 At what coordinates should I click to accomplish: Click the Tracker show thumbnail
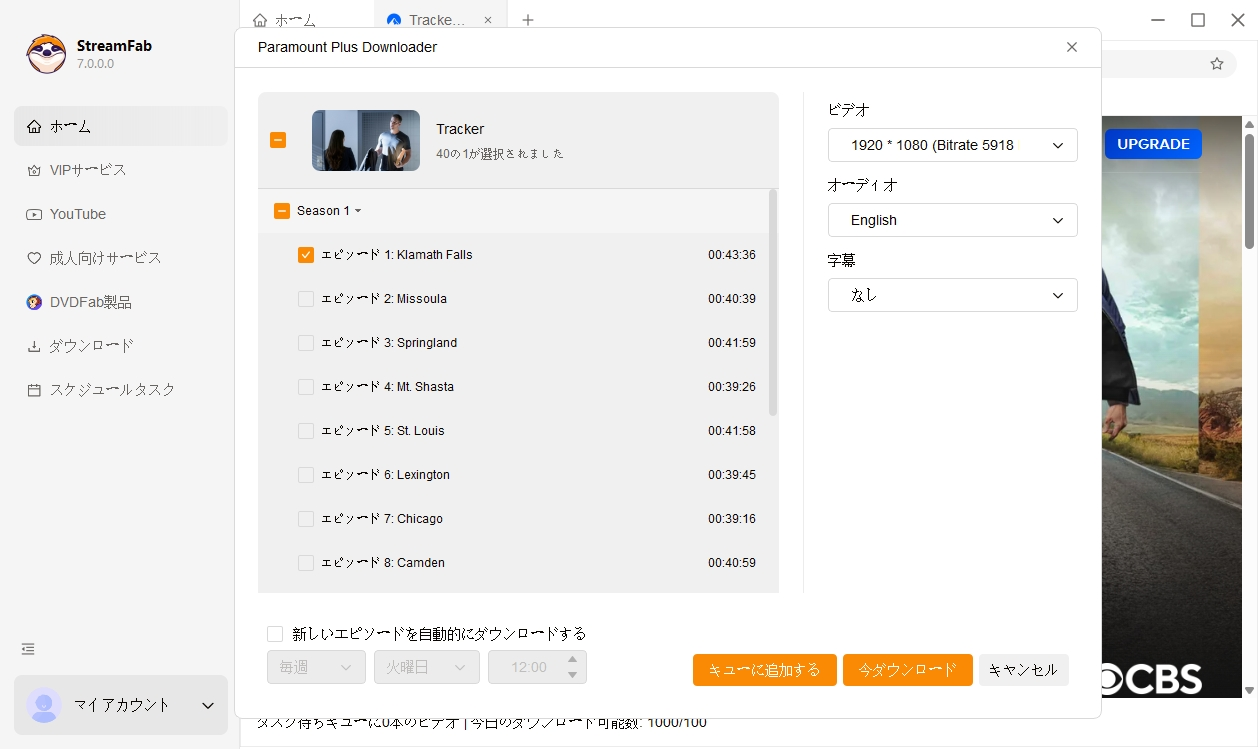pos(365,141)
